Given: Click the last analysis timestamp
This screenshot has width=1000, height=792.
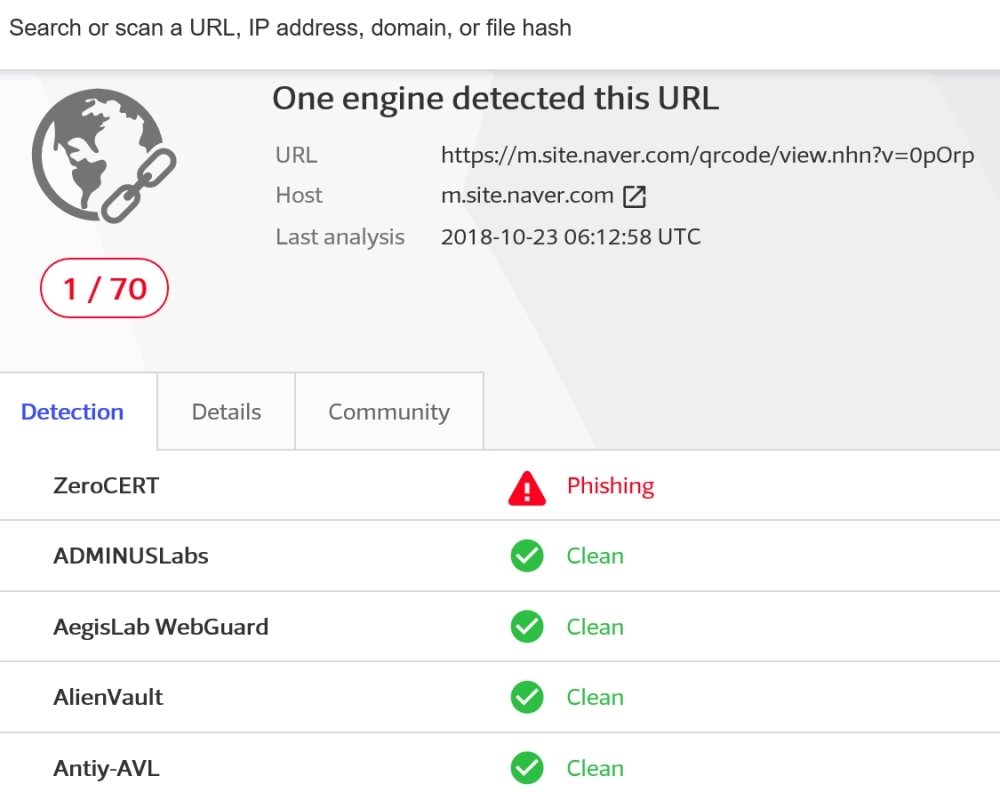Looking at the screenshot, I should [x=571, y=237].
